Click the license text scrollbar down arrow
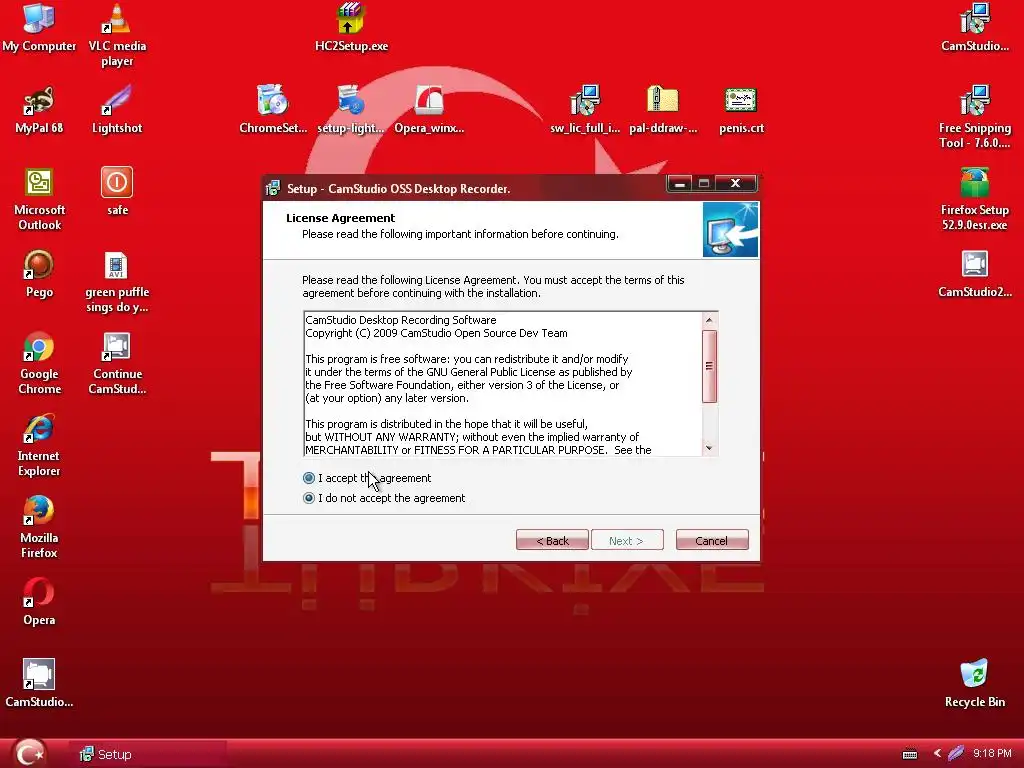1024x768 pixels. pyautogui.click(x=709, y=448)
